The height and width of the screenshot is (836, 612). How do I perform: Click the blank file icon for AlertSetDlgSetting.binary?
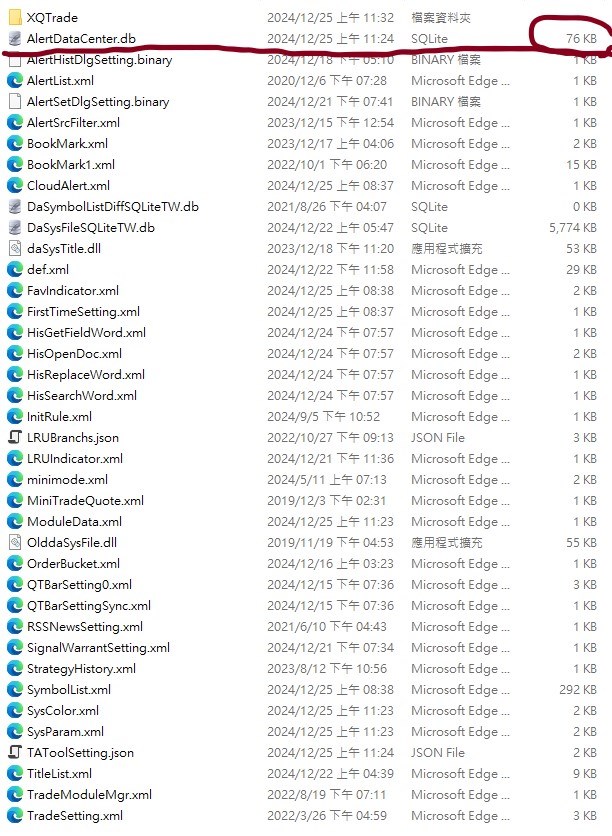tap(15, 101)
